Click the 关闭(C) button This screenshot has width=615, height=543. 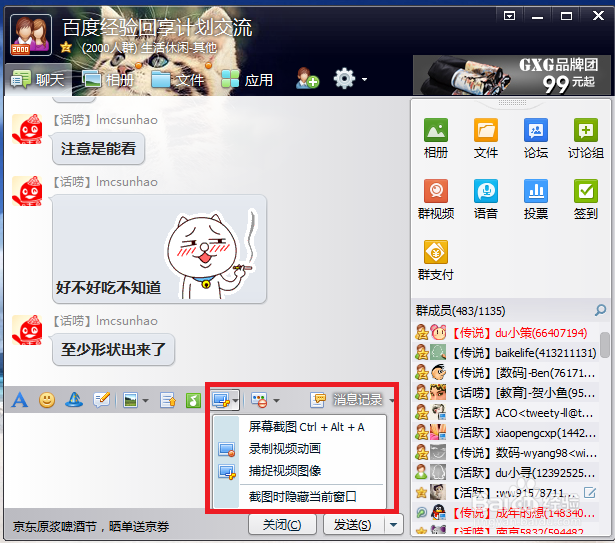282,525
